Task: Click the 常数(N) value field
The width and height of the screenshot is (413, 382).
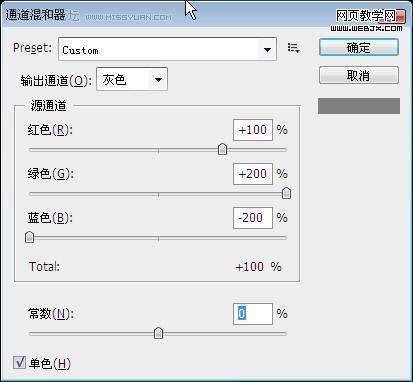Action: (x=253, y=314)
